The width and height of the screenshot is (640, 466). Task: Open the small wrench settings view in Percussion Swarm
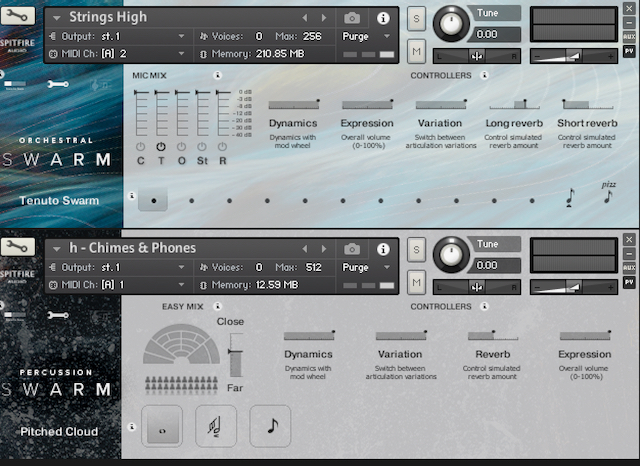coord(58,315)
